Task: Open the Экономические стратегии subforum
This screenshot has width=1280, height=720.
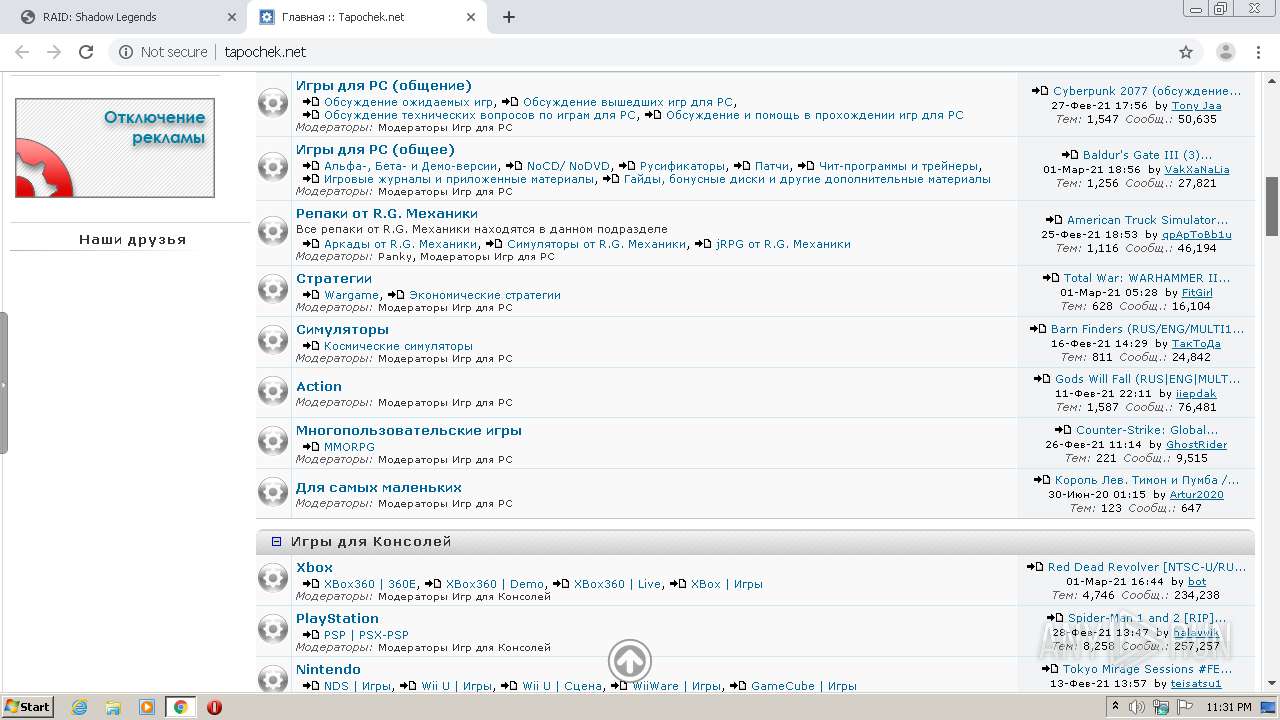Action: (485, 295)
